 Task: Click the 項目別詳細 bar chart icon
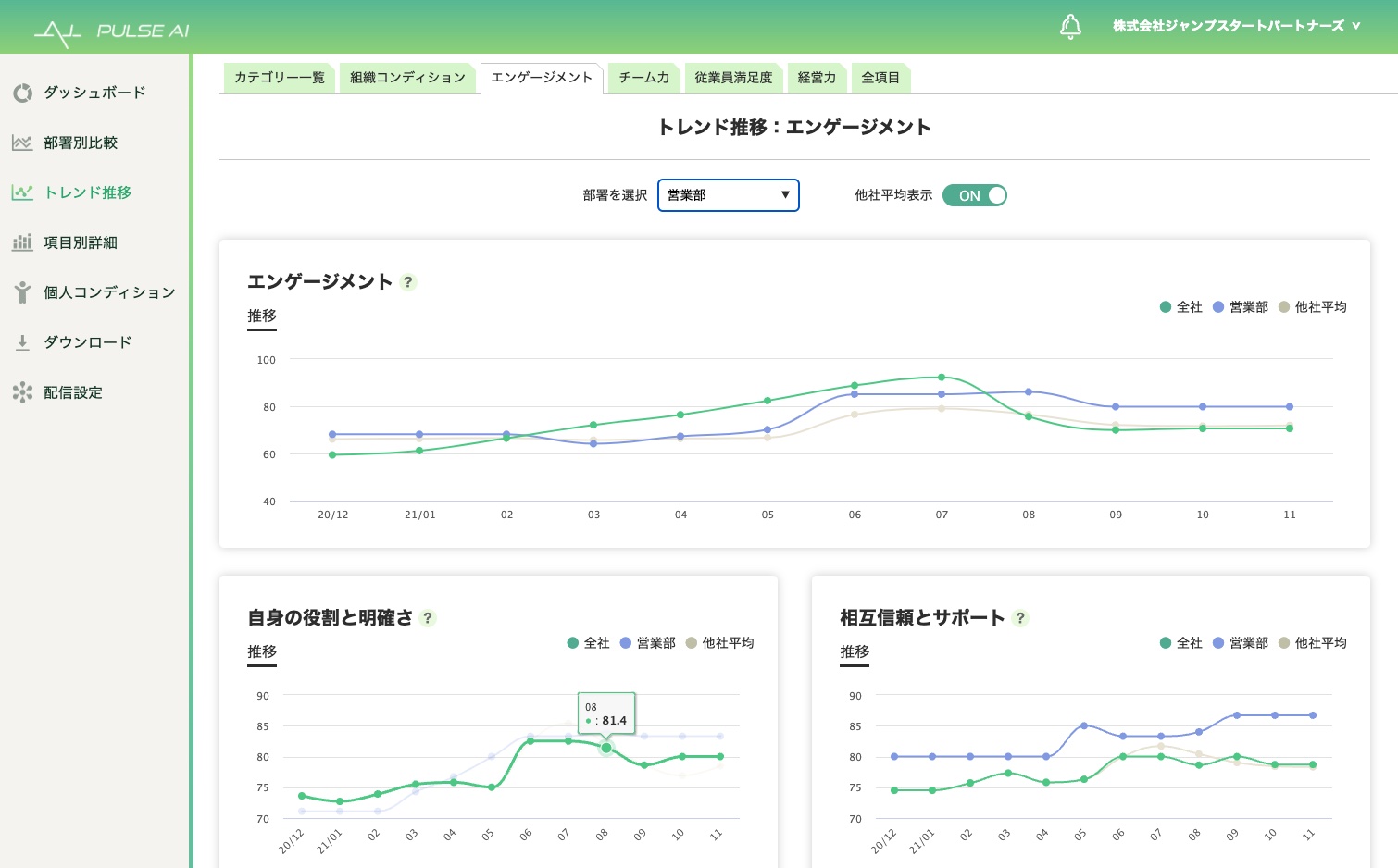(23, 242)
